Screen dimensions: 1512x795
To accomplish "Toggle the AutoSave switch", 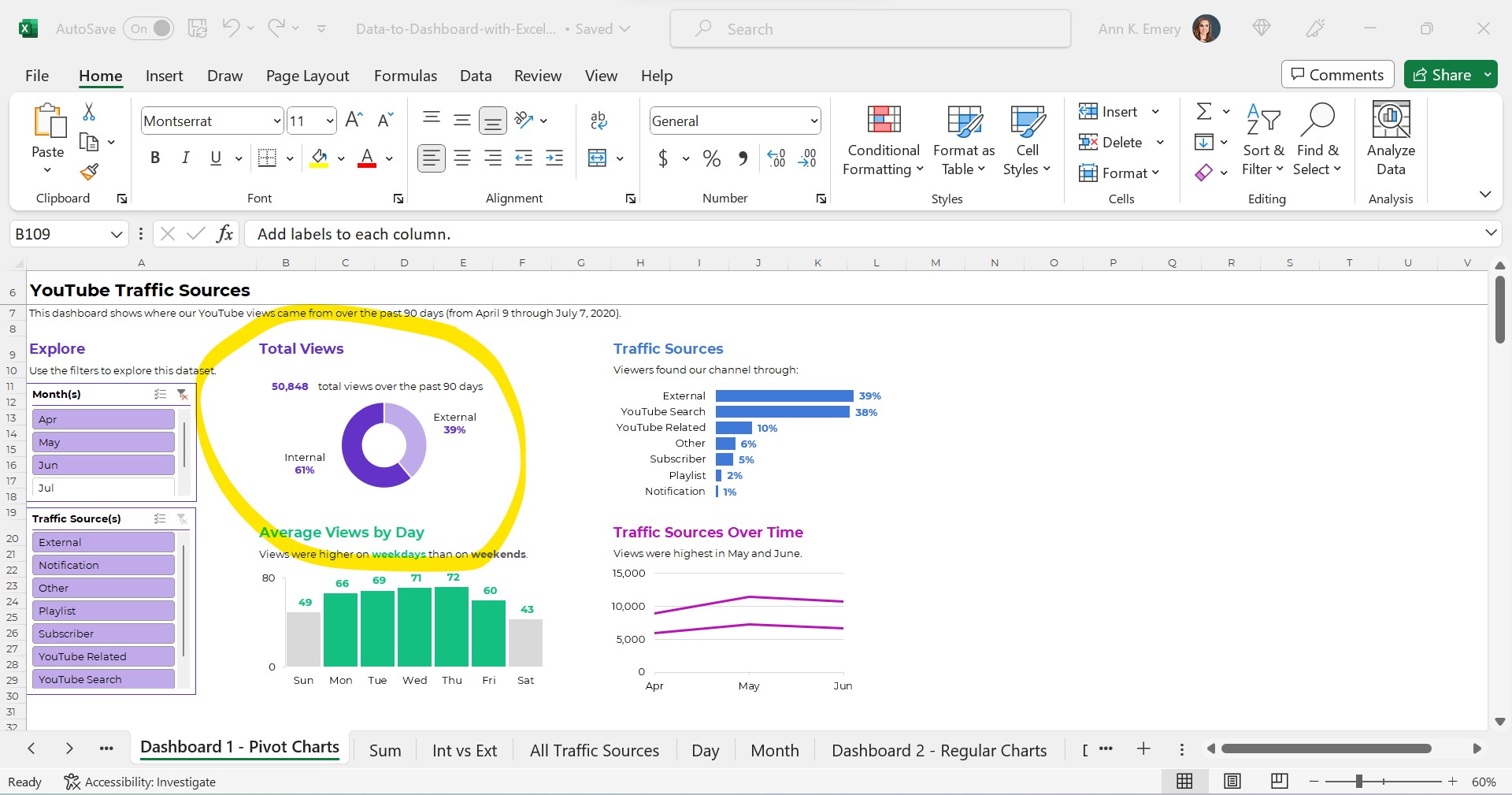I will pos(149,29).
